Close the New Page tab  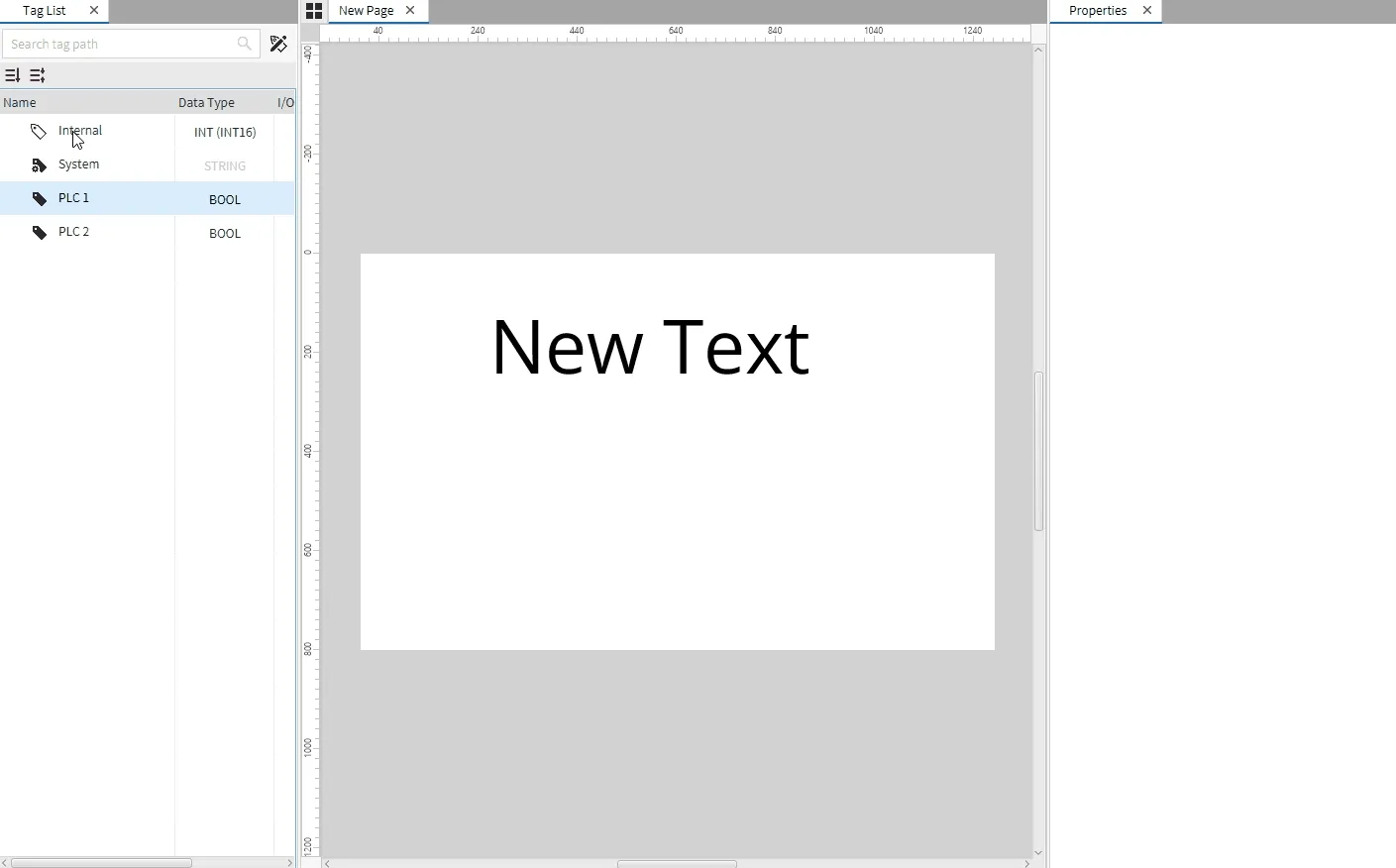410,11
